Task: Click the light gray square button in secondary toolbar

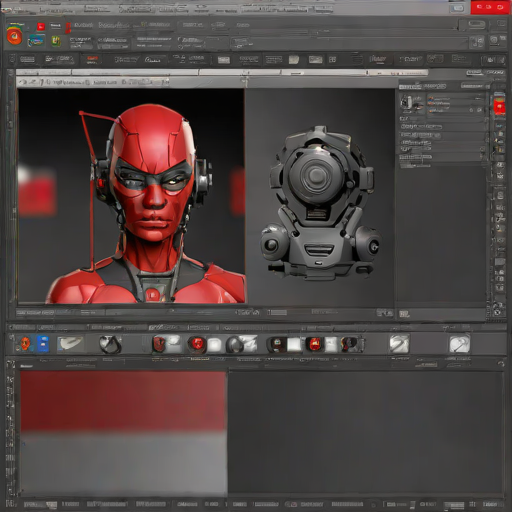Action: 294,60
